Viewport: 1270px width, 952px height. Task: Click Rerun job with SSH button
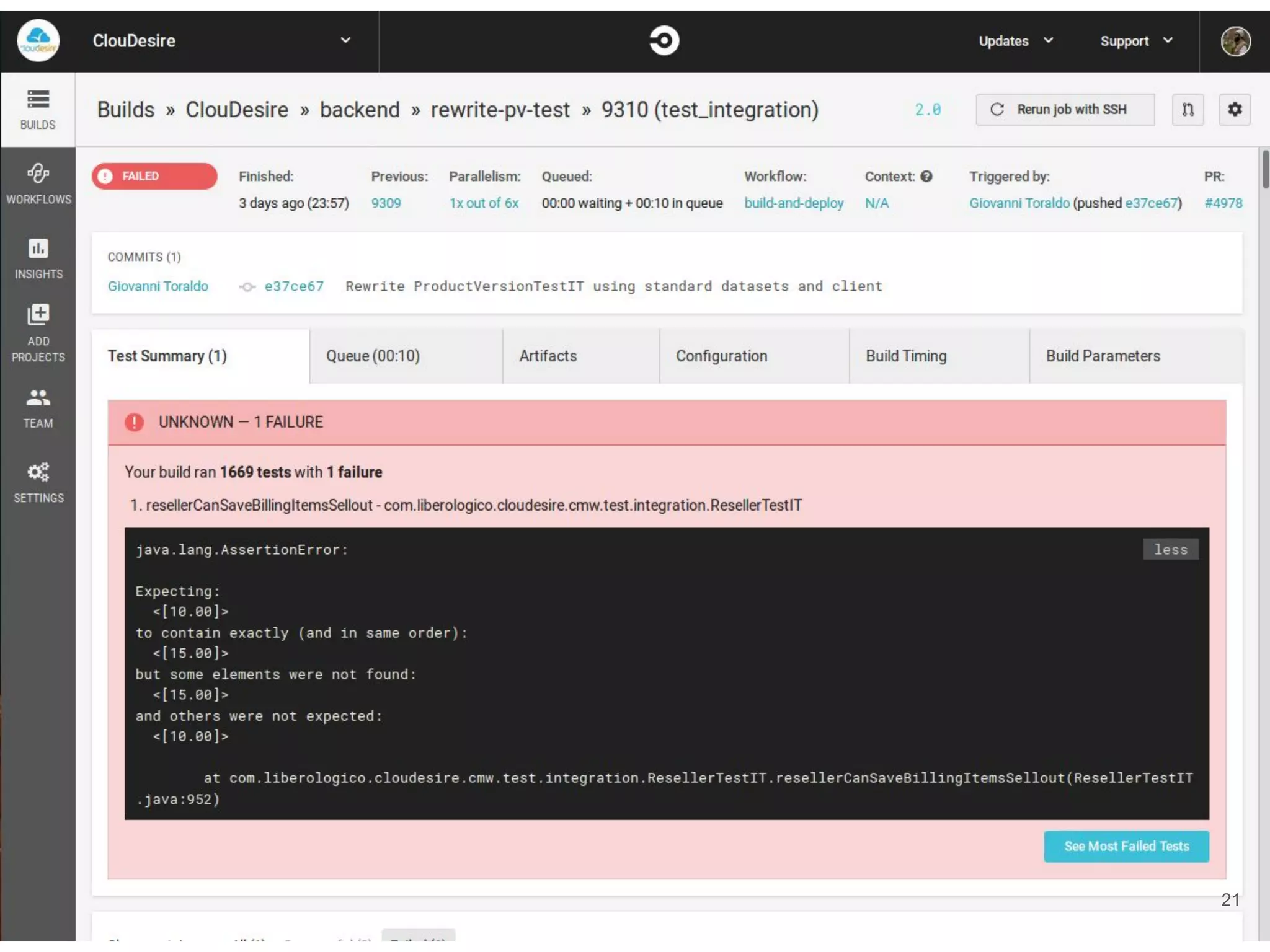(x=1064, y=110)
